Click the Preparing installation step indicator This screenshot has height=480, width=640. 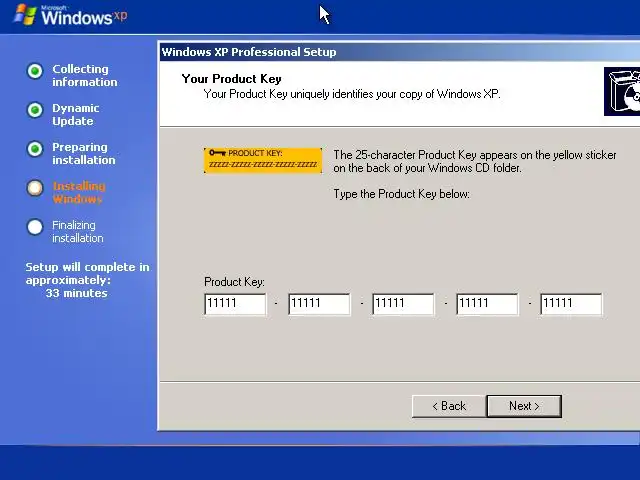(35, 149)
